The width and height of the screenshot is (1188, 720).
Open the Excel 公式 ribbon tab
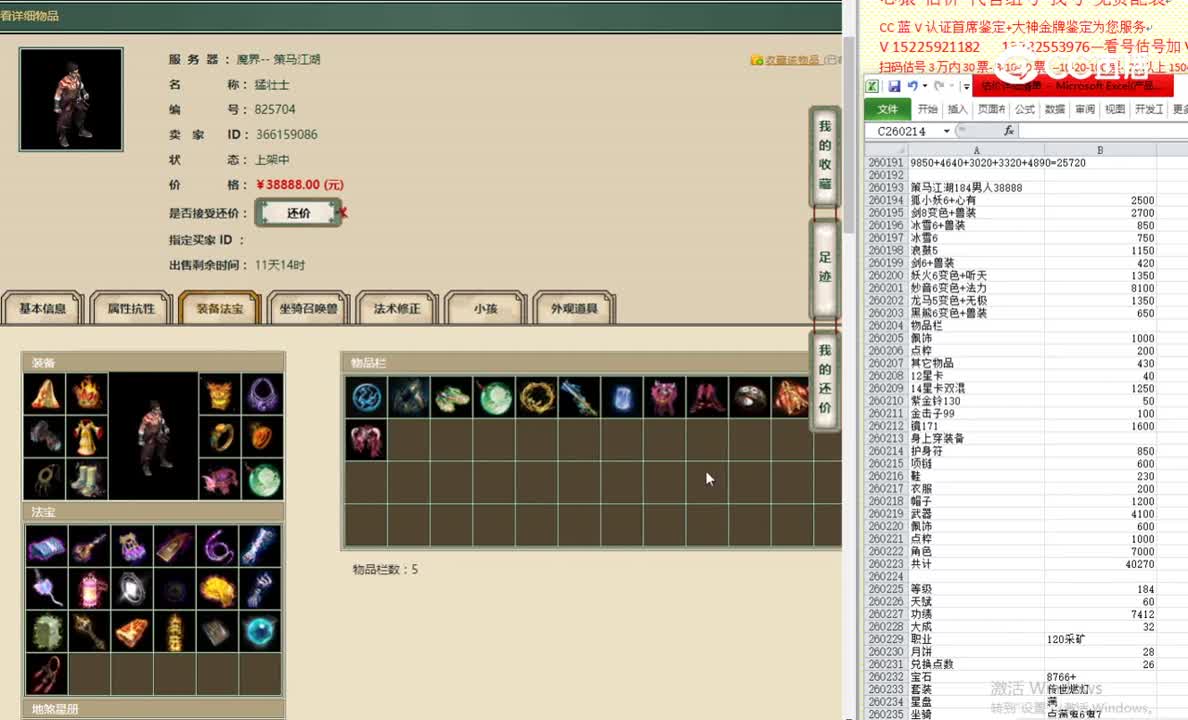click(x=1025, y=109)
